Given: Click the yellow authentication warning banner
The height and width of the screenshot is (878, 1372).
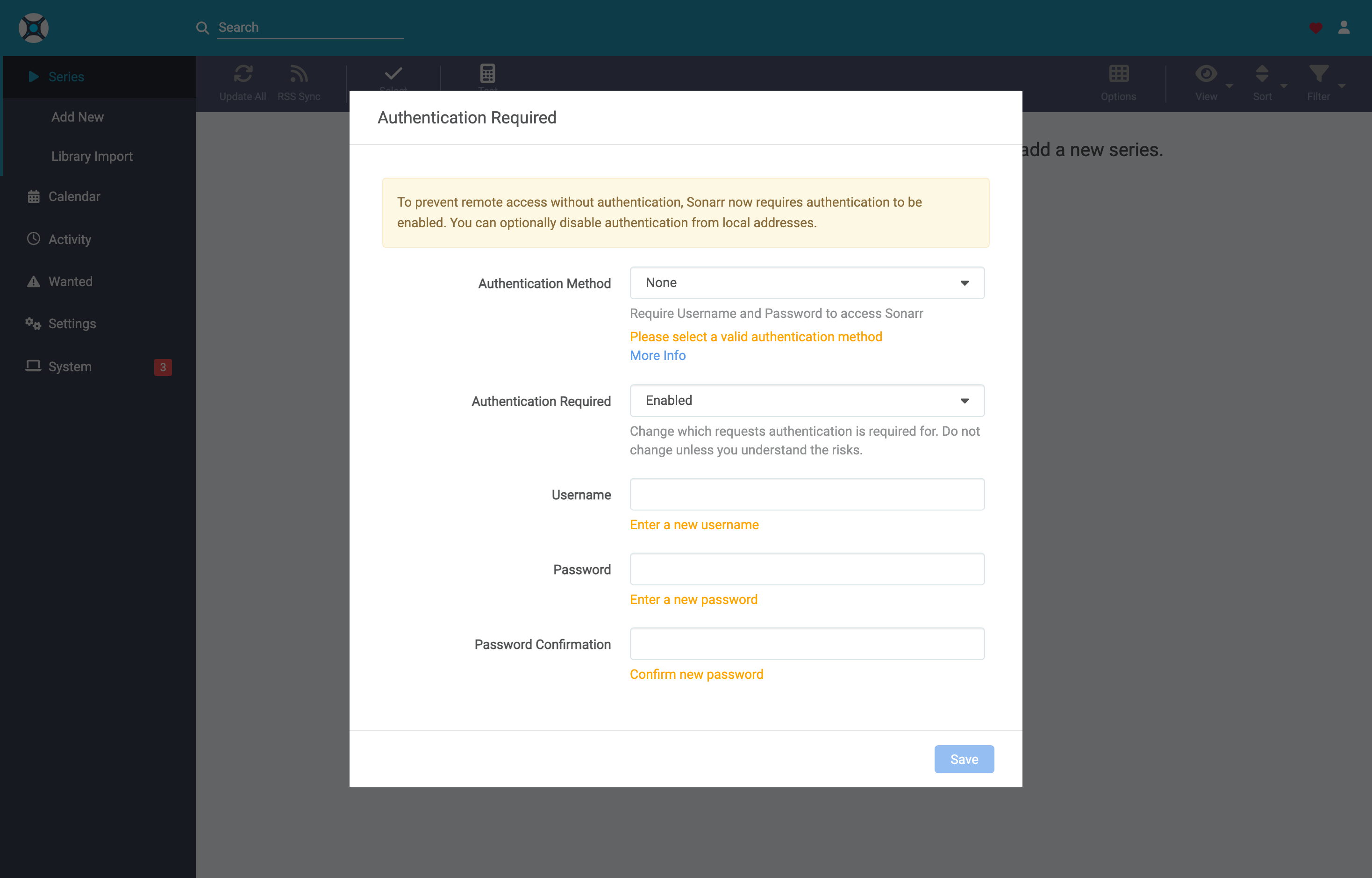Looking at the screenshot, I should 686,213.
